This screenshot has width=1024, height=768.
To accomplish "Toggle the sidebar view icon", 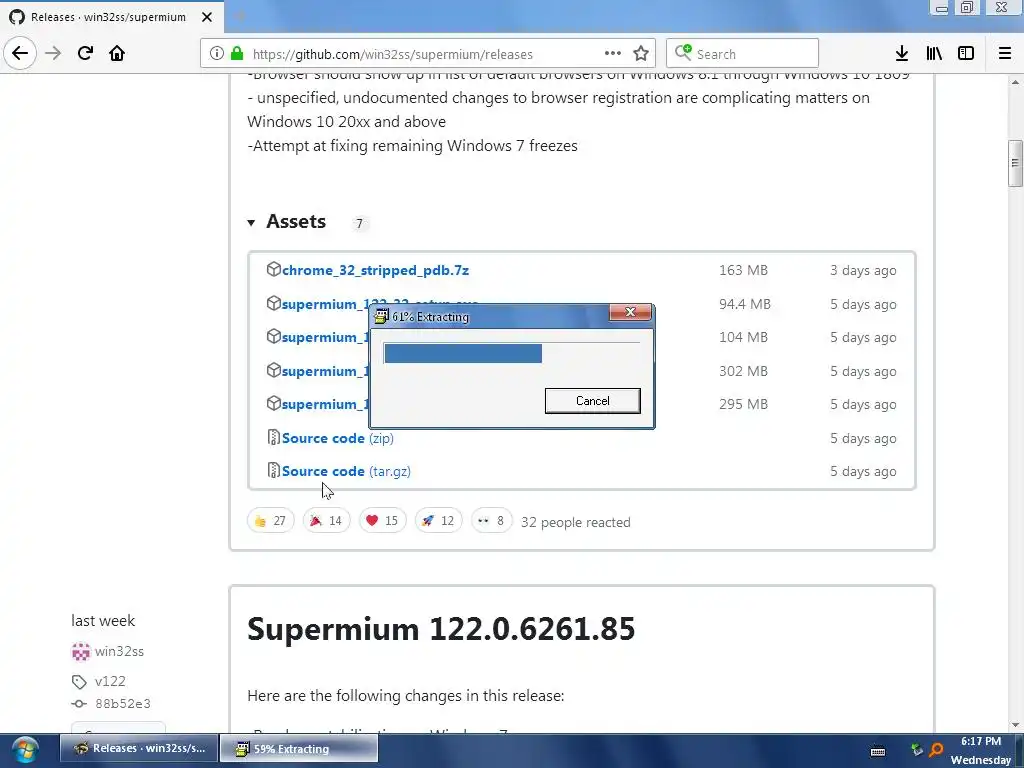I will [966, 54].
